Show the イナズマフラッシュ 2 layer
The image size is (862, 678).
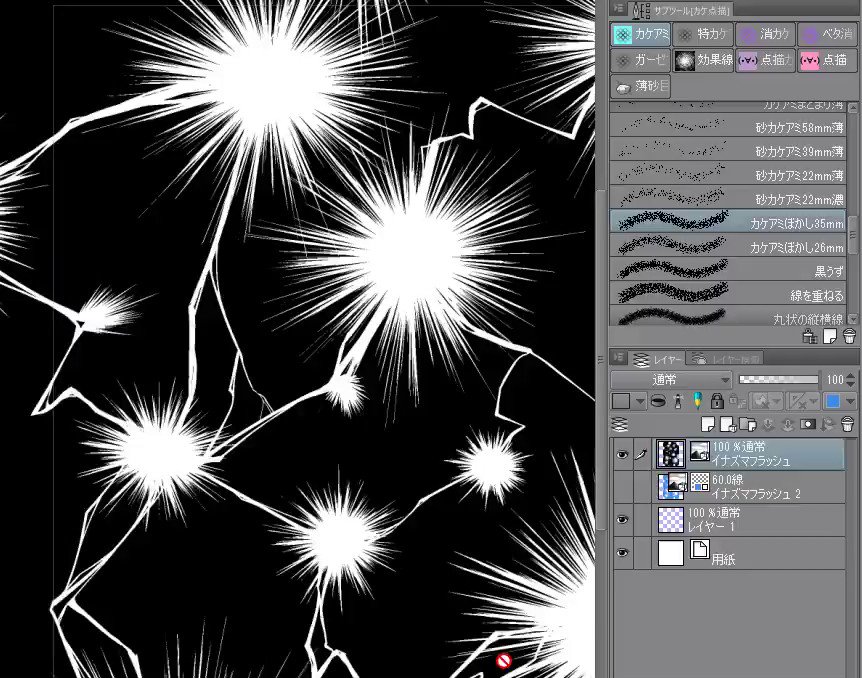coord(622,487)
